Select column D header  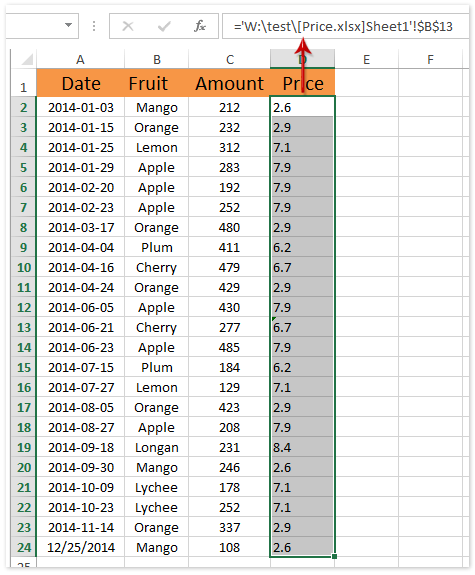point(302,59)
